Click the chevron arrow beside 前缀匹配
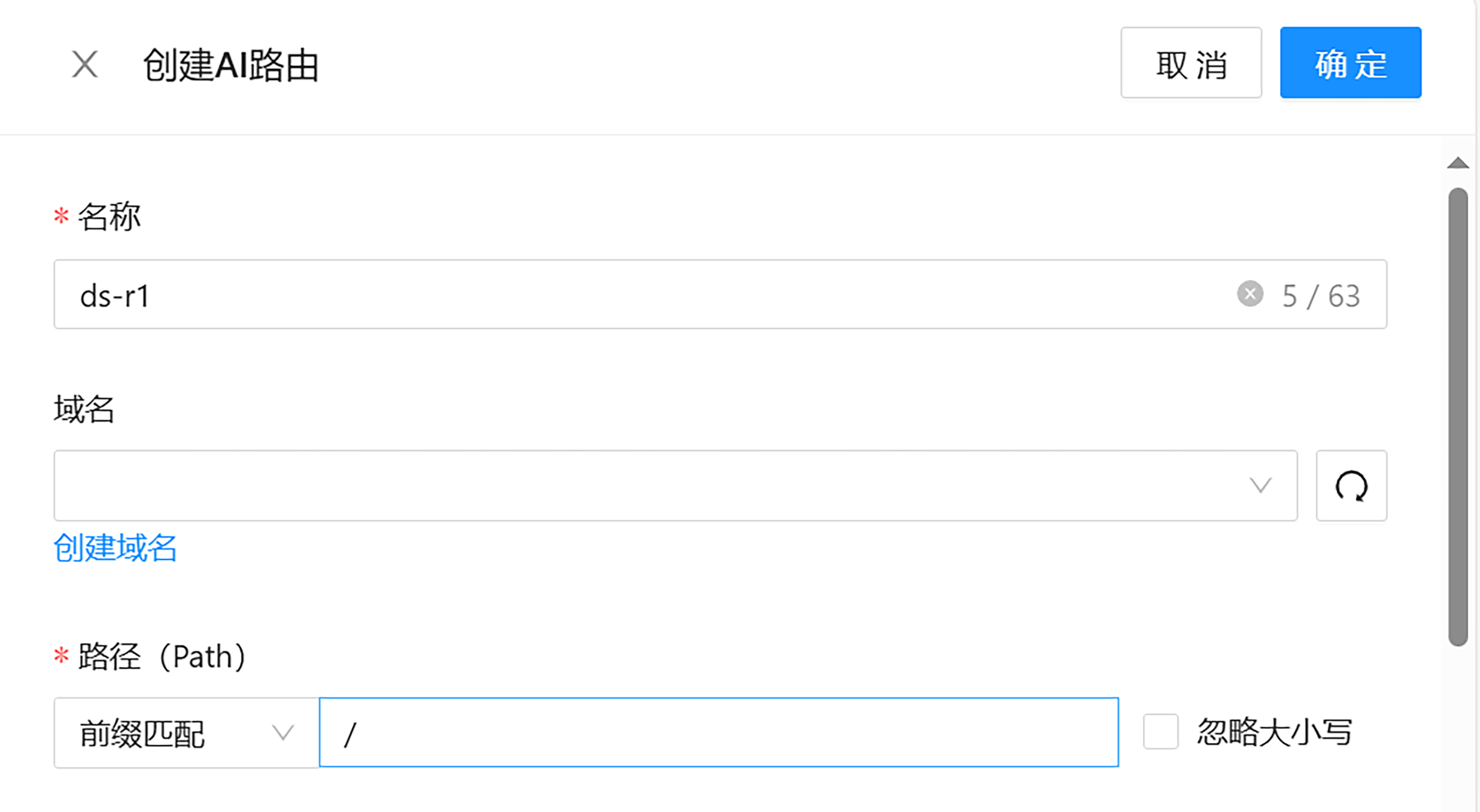 point(283,733)
